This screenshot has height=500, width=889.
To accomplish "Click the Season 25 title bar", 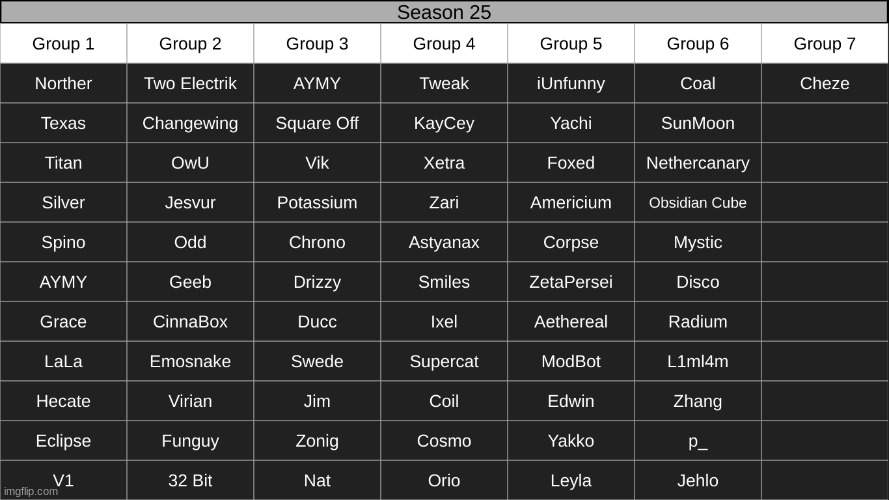I will (444, 12).
